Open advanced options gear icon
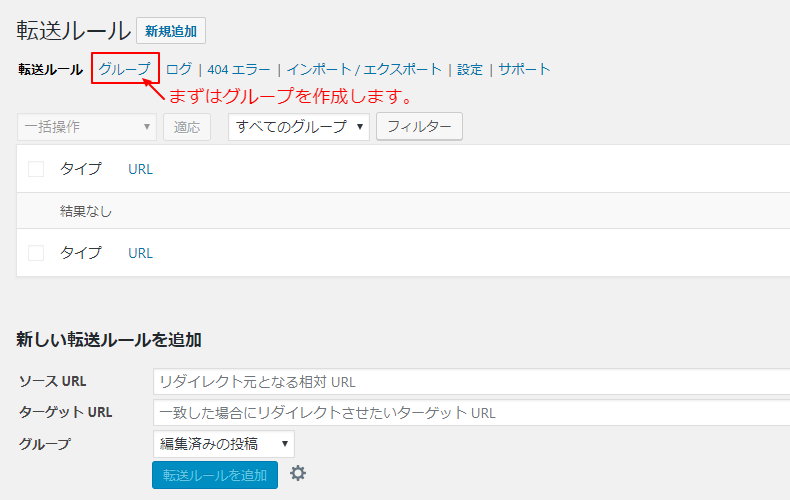Image resolution: width=790 pixels, height=500 pixels. (298, 473)
